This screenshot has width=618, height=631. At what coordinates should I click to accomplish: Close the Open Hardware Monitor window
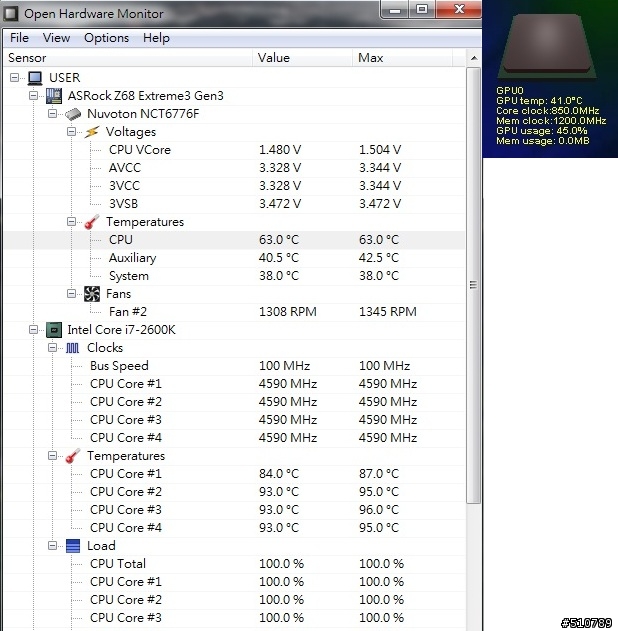459,9
